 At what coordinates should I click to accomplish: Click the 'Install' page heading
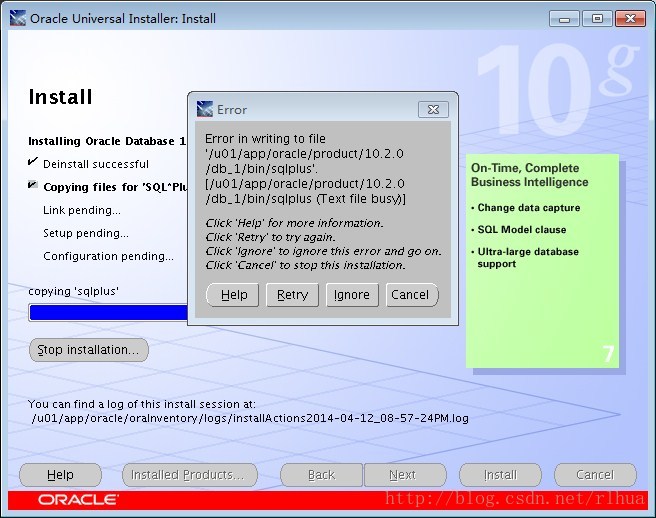click(x=60, y=97)
